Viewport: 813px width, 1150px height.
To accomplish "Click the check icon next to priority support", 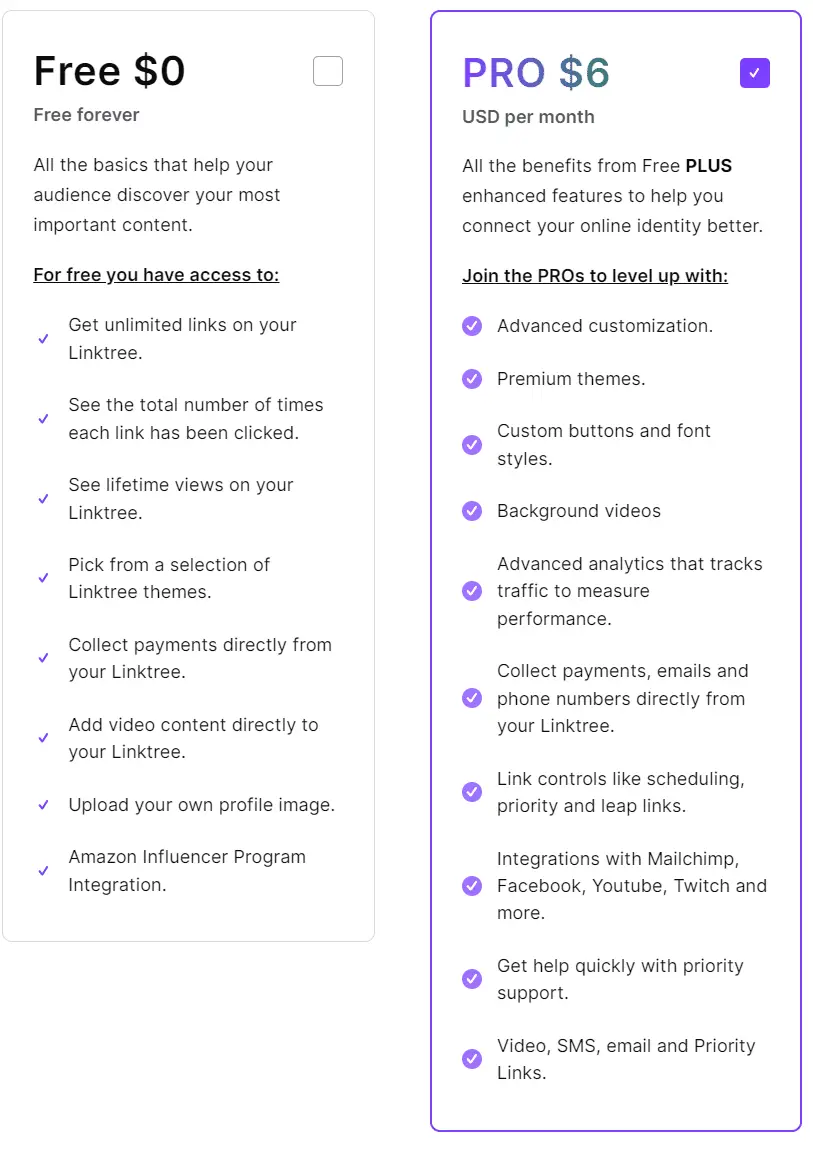I will click(x=472, y=978).
